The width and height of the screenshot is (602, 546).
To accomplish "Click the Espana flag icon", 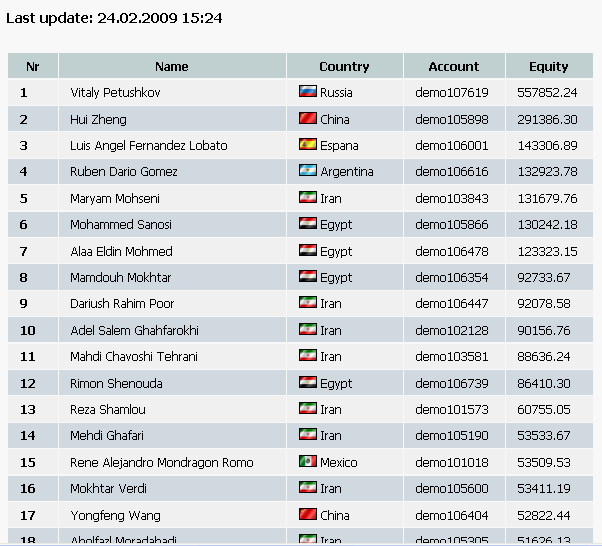I will (308, 145).
